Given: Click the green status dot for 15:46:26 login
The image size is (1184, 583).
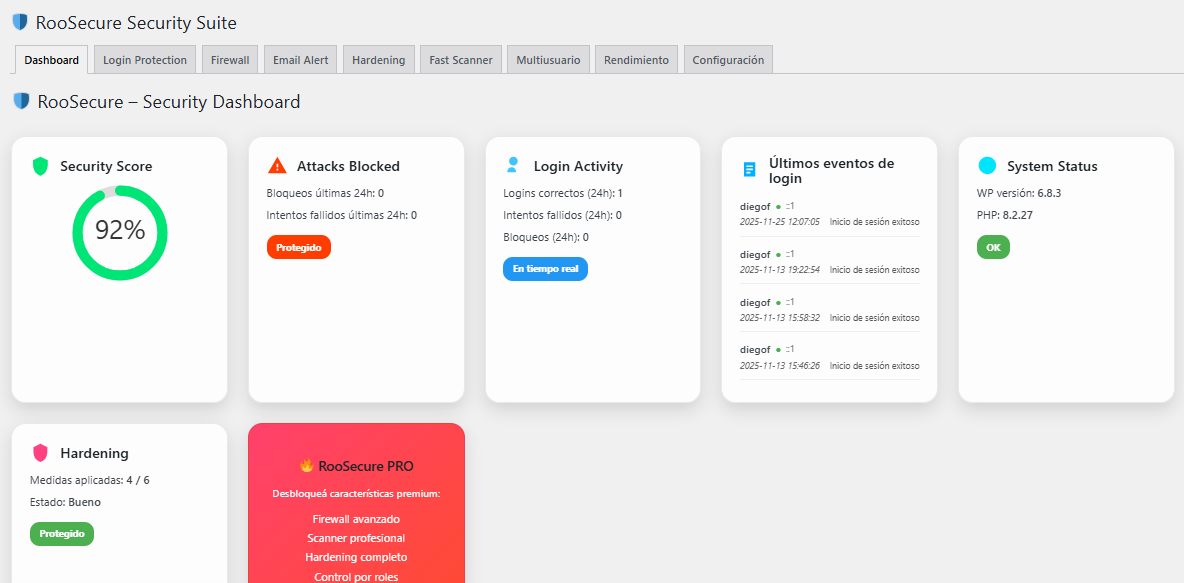Looking at the screenshot, I should (779, 350).
